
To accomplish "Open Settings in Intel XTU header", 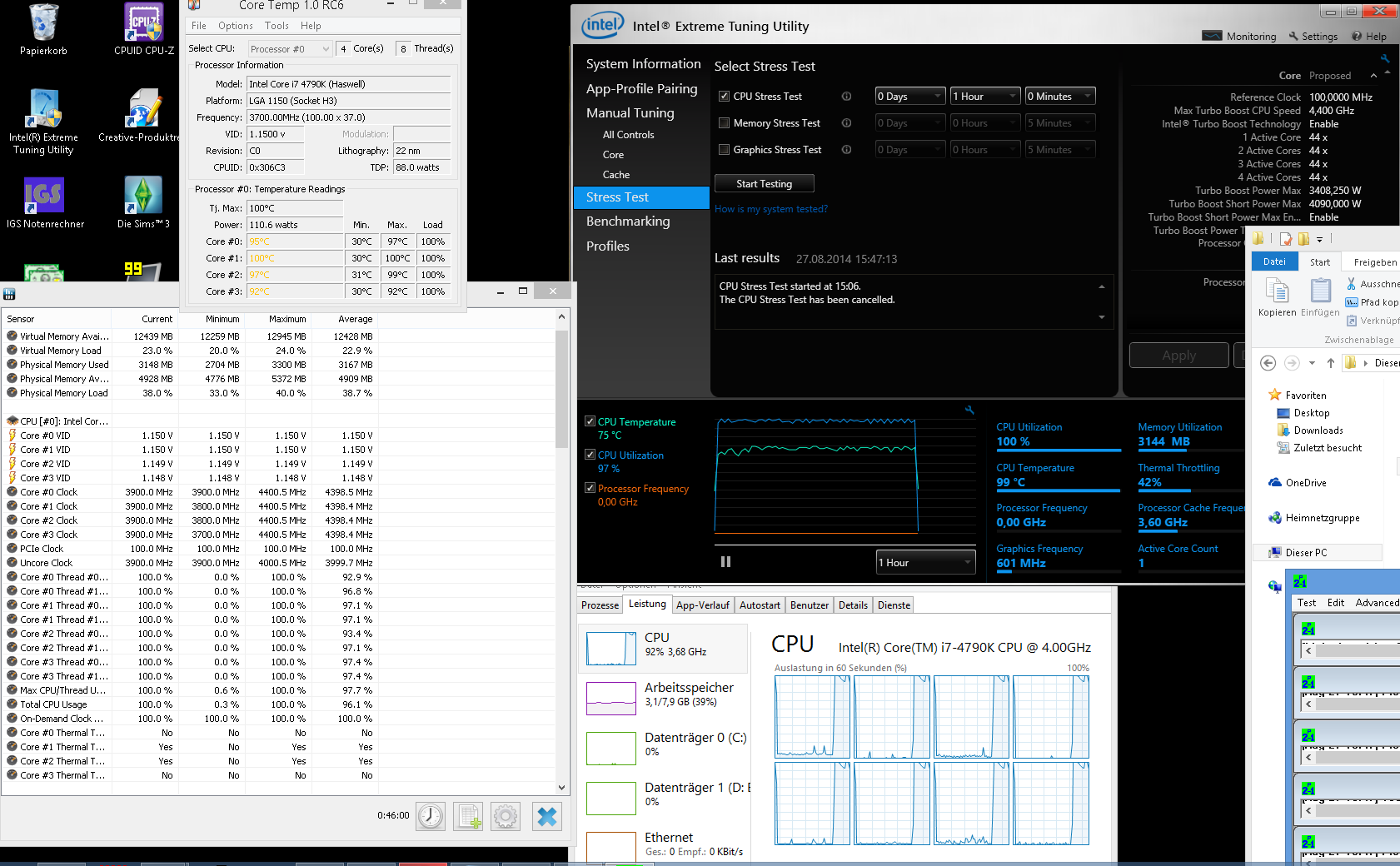I will click(1313, 37).
